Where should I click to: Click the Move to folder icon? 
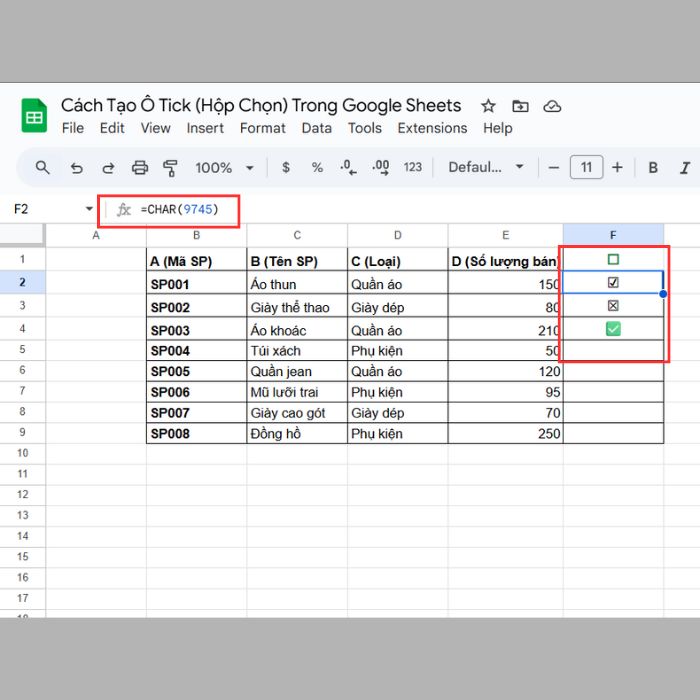click(520, 106)
